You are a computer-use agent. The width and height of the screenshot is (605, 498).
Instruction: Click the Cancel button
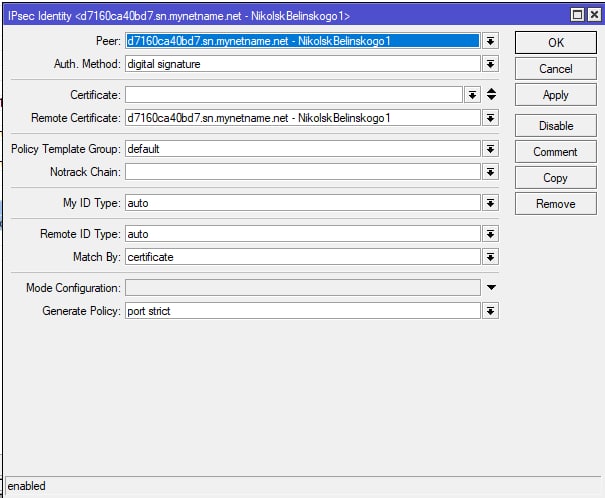[x=556, y=69]
